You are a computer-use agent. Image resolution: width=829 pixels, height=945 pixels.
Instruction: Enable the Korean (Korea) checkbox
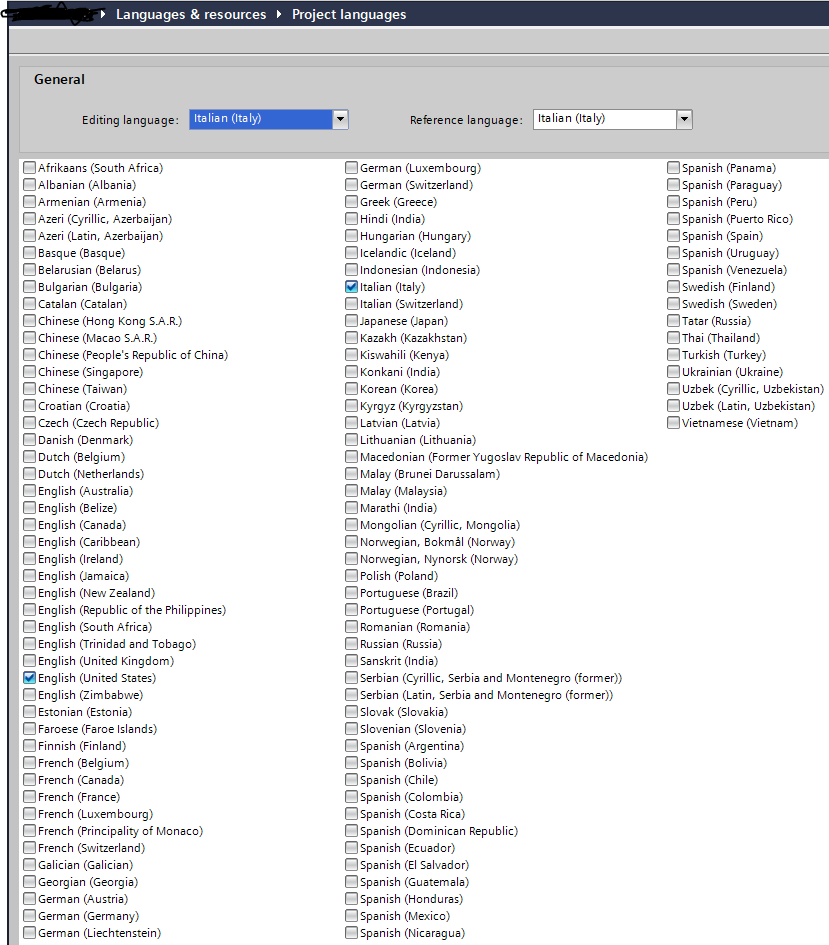pyautogui.click(x=351, y=389)
